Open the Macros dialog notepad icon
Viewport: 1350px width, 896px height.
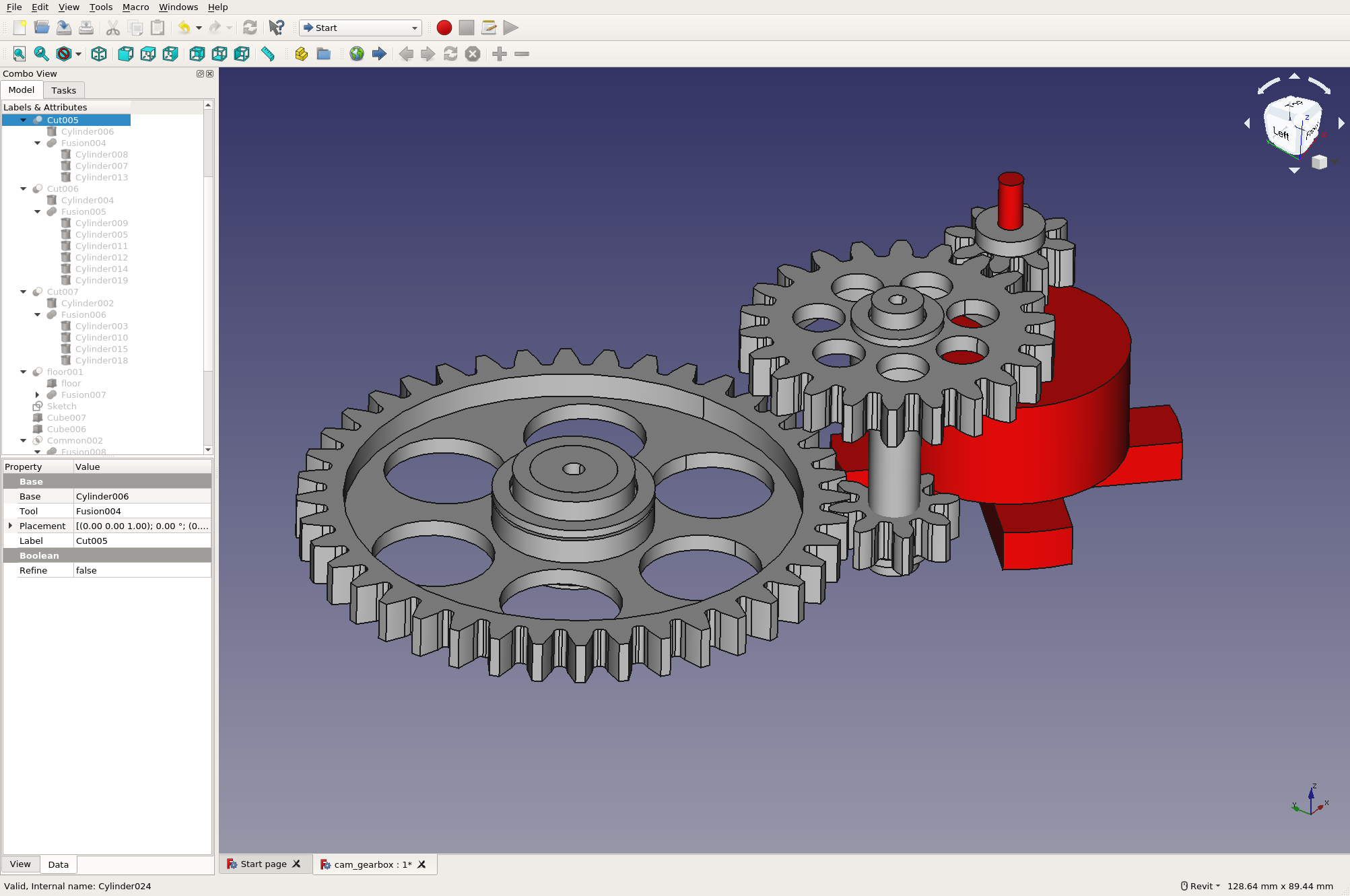click(x=489, y=28)
